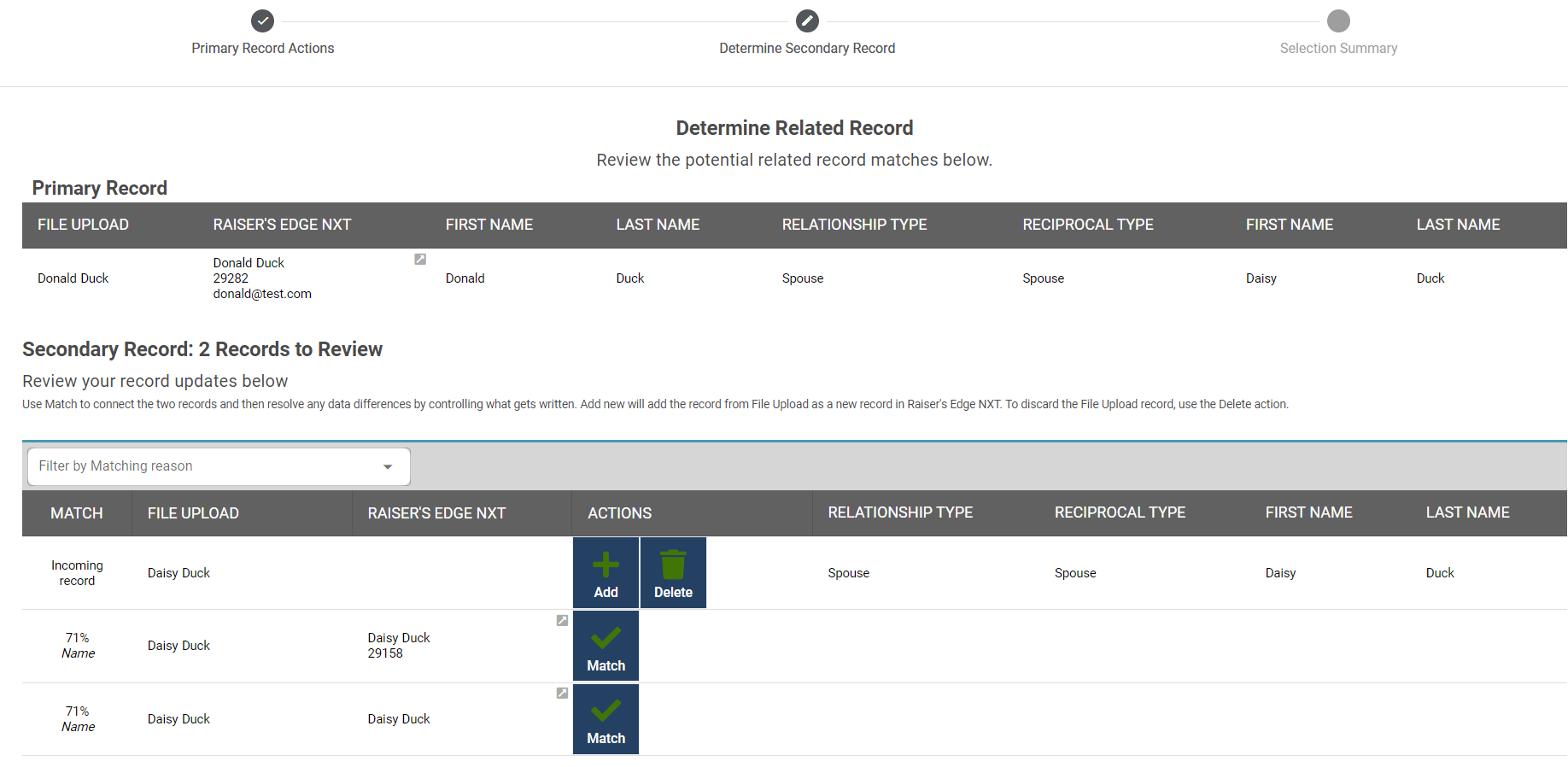Click RELATIONSHIP TYPE header in primary table

(x=854, y=225)
